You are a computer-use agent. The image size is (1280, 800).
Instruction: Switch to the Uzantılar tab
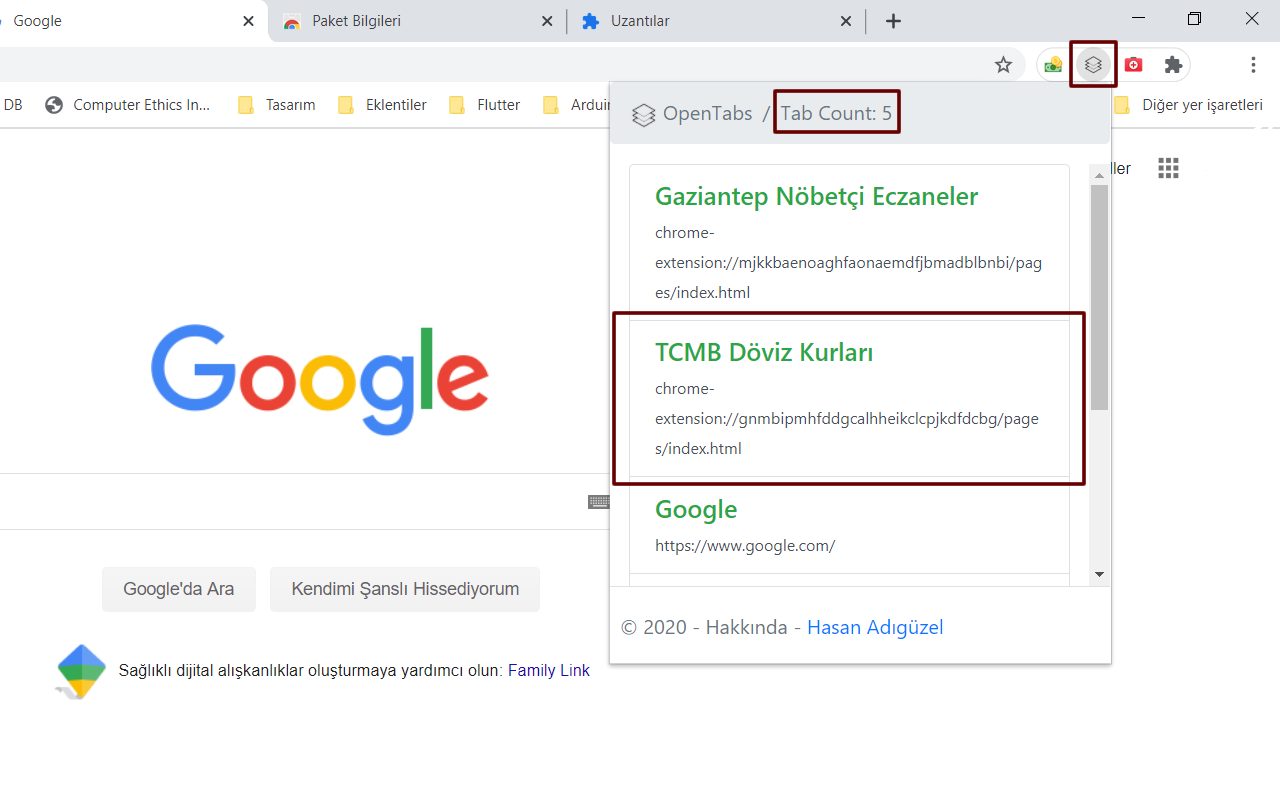[717, 21]
